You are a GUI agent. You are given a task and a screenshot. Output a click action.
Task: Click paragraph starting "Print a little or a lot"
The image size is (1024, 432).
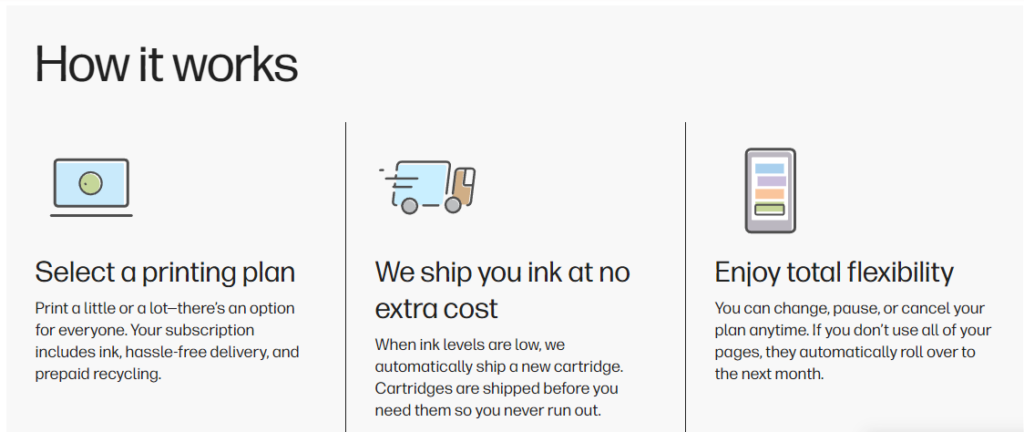167,341
